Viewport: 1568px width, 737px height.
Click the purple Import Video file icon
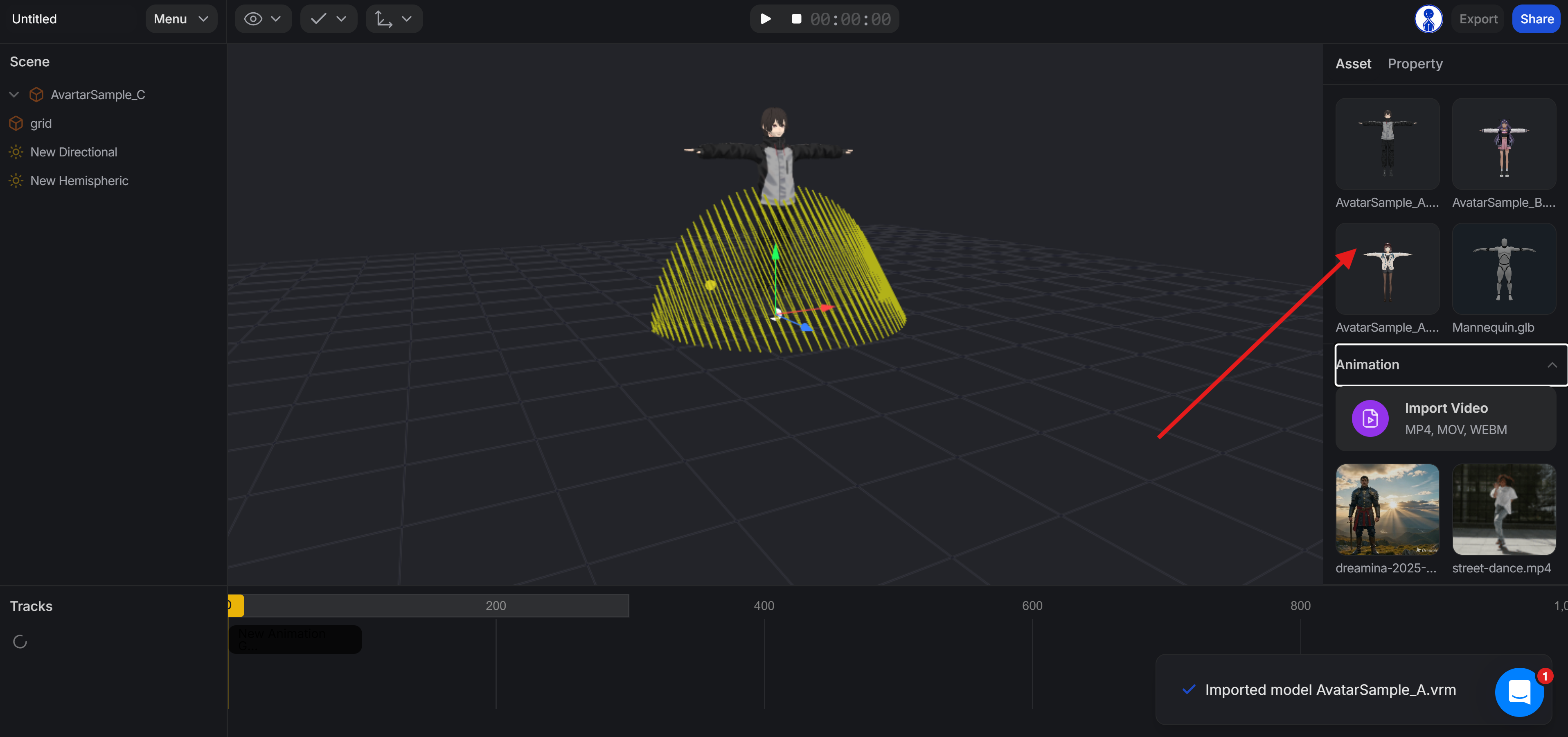tap(1370, 418)
